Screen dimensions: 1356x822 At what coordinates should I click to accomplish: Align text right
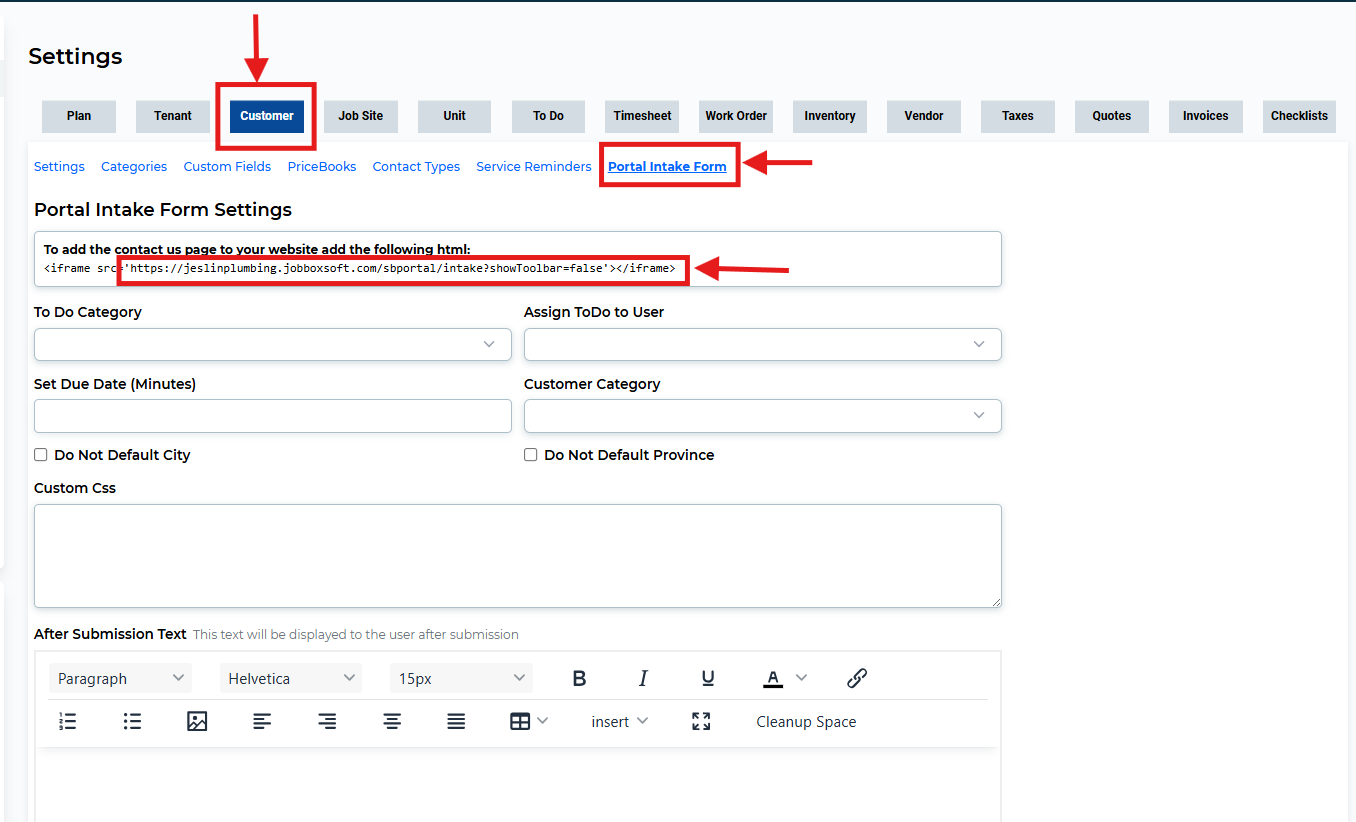(327, 721)
